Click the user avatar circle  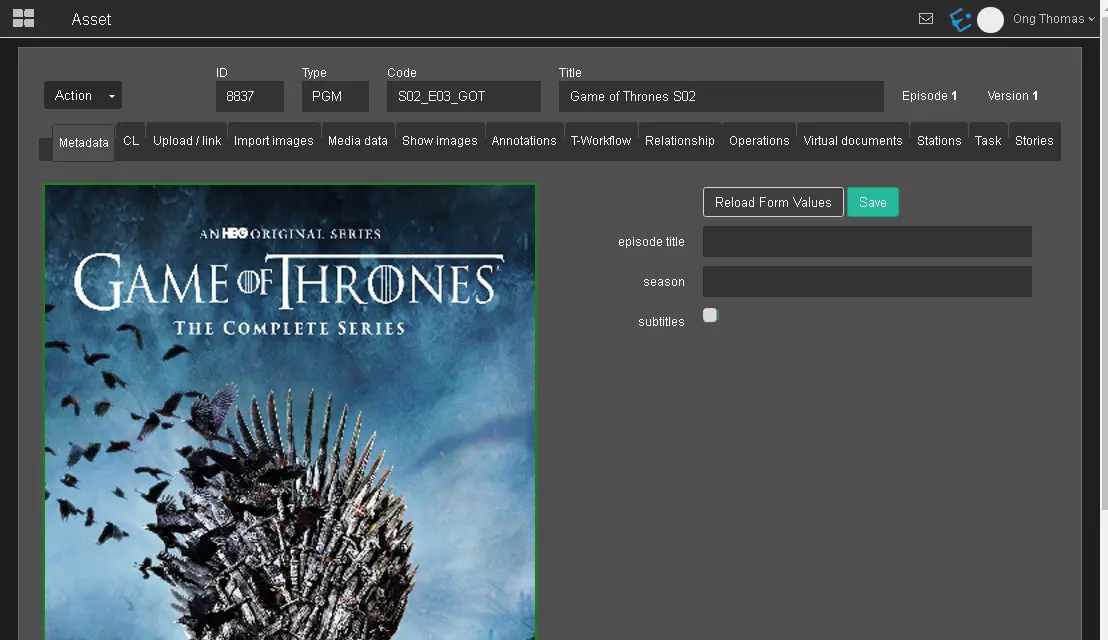click(x=990, y=20)
